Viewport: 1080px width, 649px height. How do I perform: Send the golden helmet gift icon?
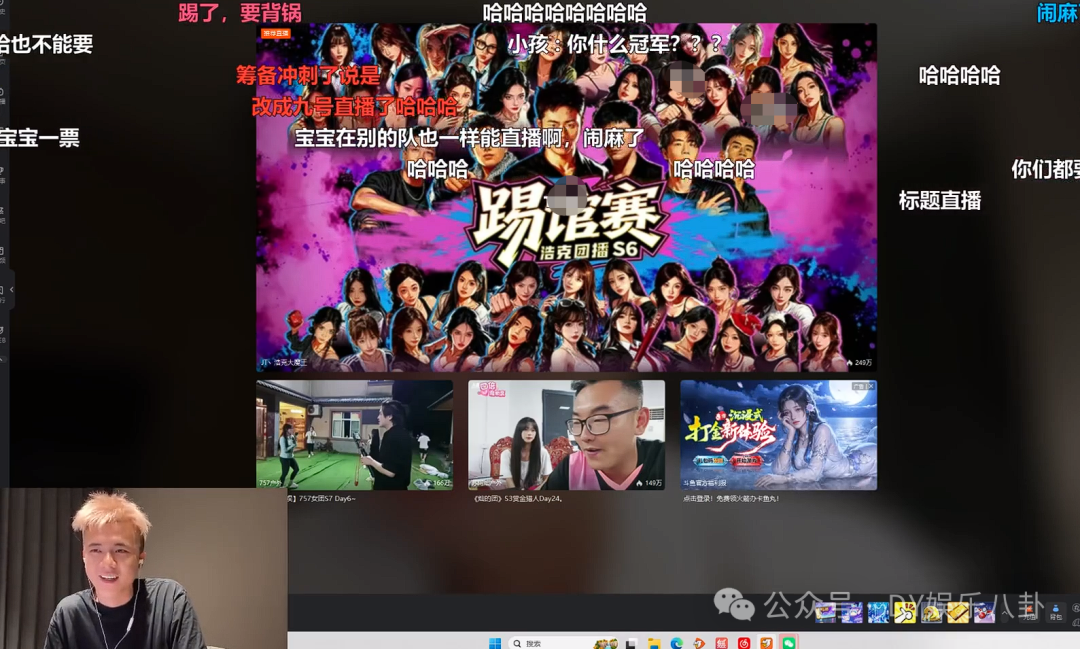[x=931, y=612]
